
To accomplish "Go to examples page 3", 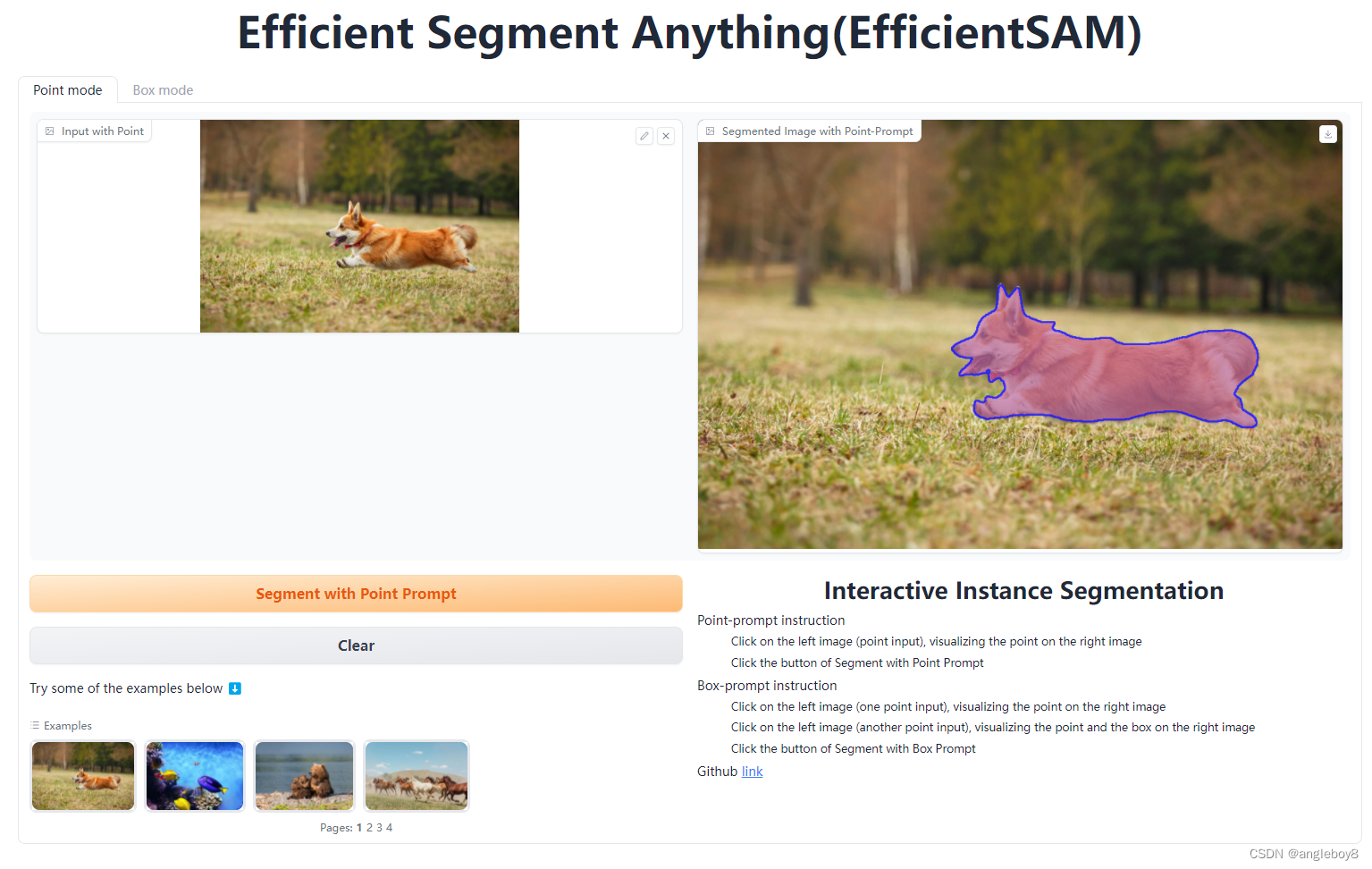I will pos(378,827).
